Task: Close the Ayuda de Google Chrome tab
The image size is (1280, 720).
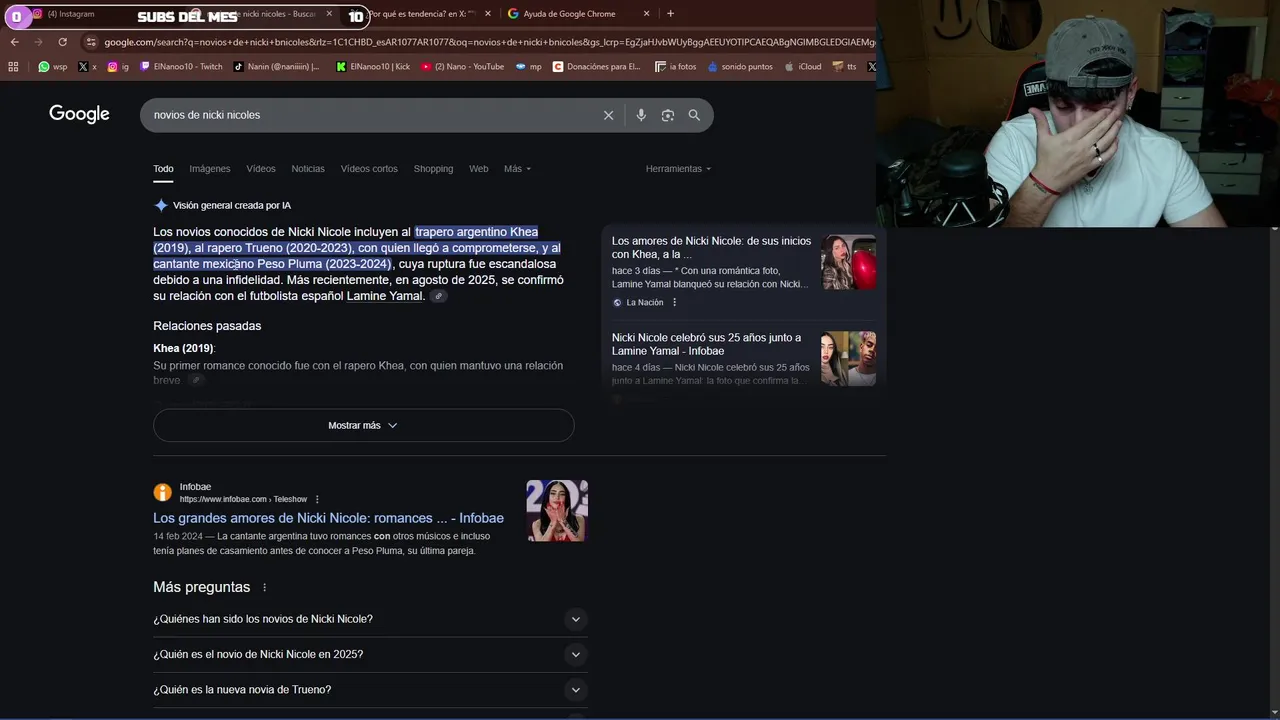Action: click(x=646, y=14)
